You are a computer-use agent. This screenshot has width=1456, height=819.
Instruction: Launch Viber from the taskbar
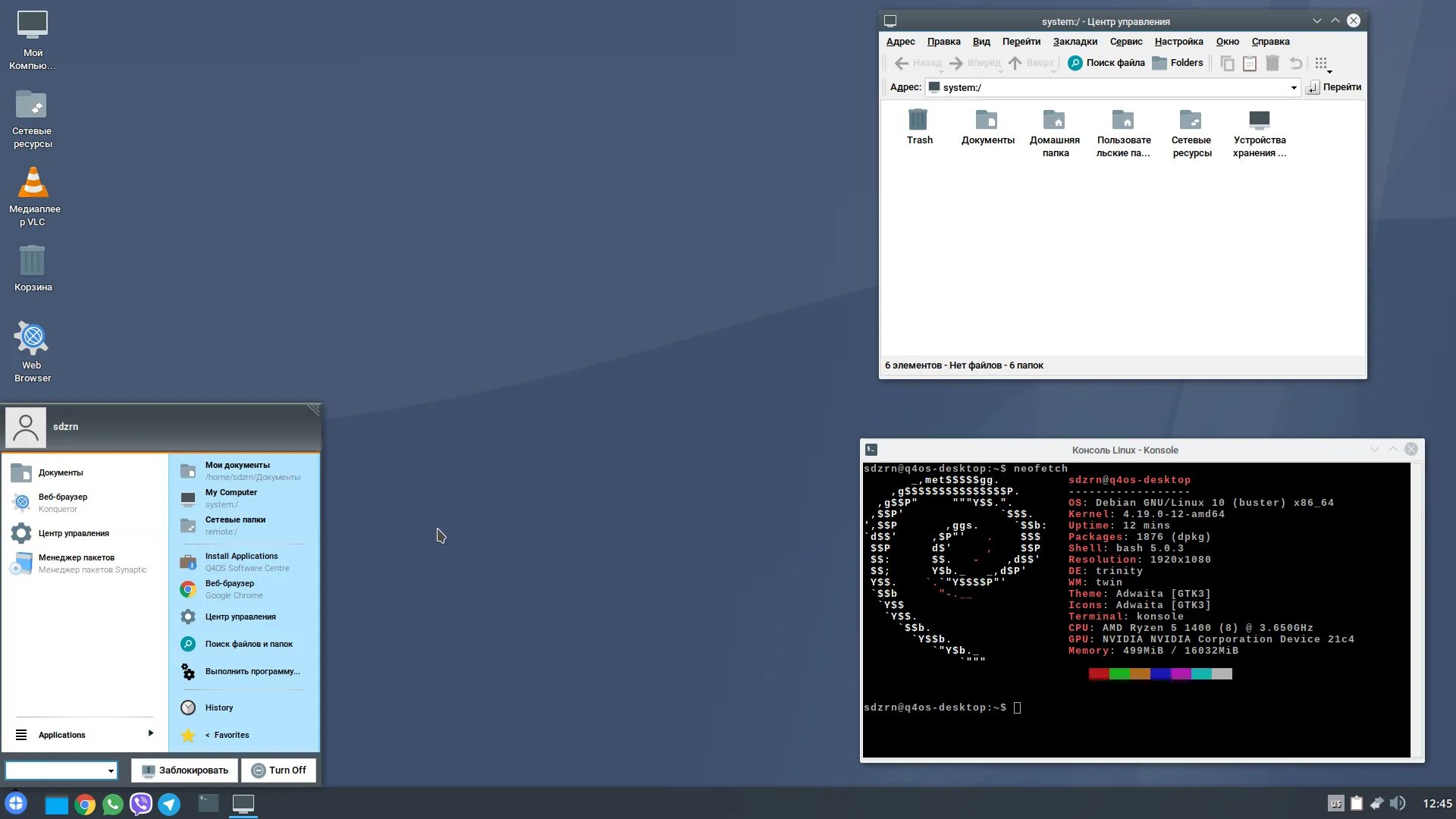pos(141,804)
